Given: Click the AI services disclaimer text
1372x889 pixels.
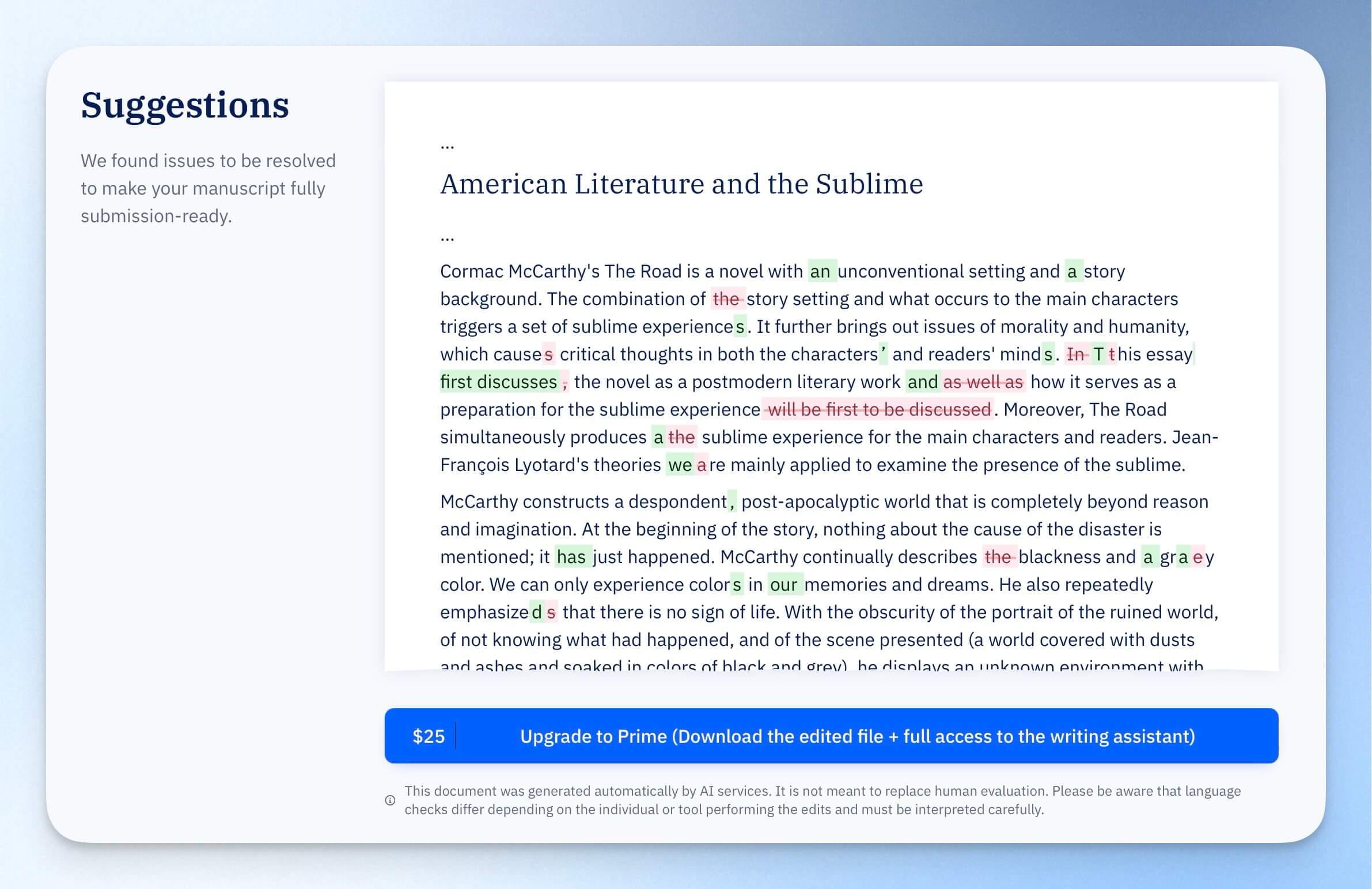Looking at the screenshot, I should point(823,800).
